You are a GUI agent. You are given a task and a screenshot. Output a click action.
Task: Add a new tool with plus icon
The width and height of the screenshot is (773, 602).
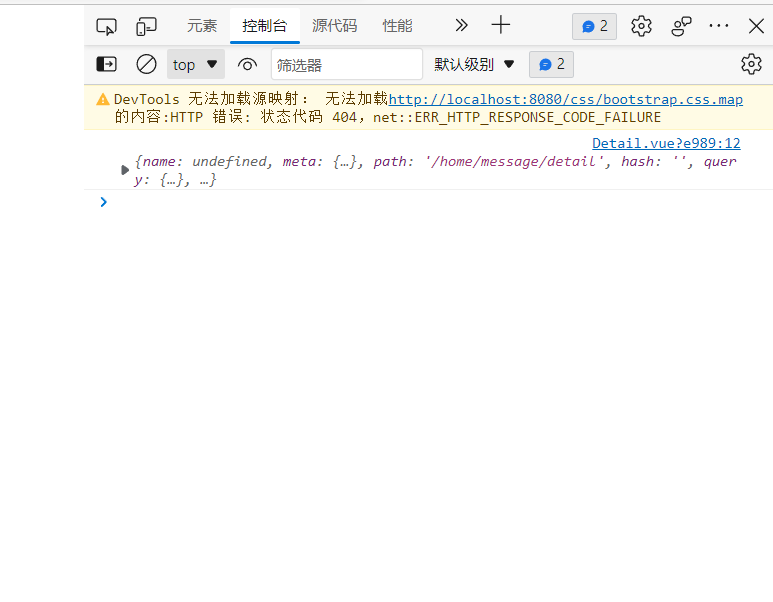pyautogui.click(x=500, y=25)
